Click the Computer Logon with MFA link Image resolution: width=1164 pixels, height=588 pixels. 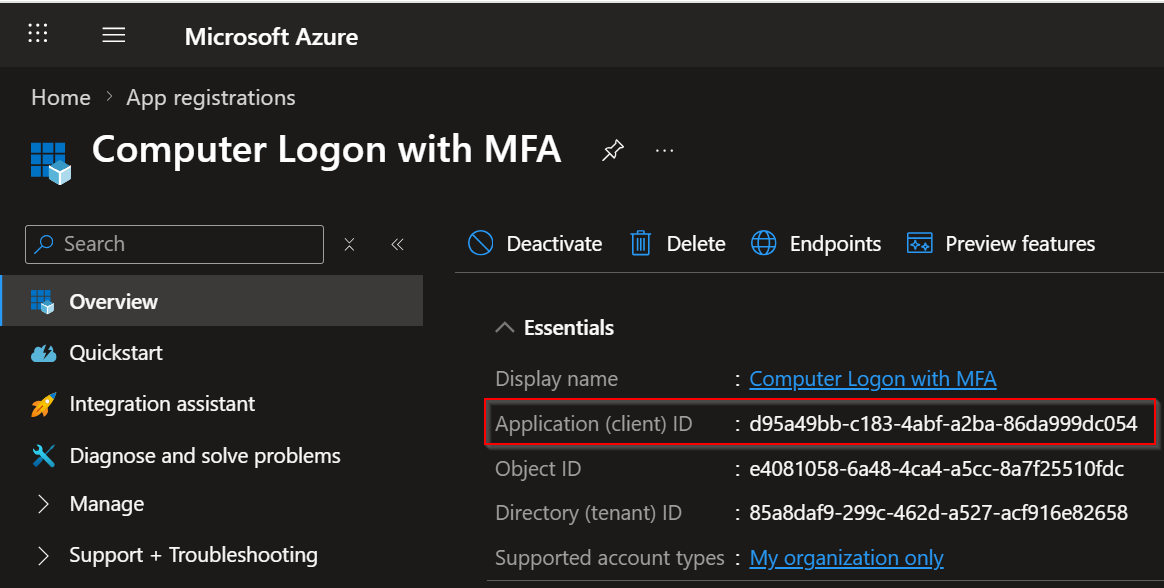872,379
